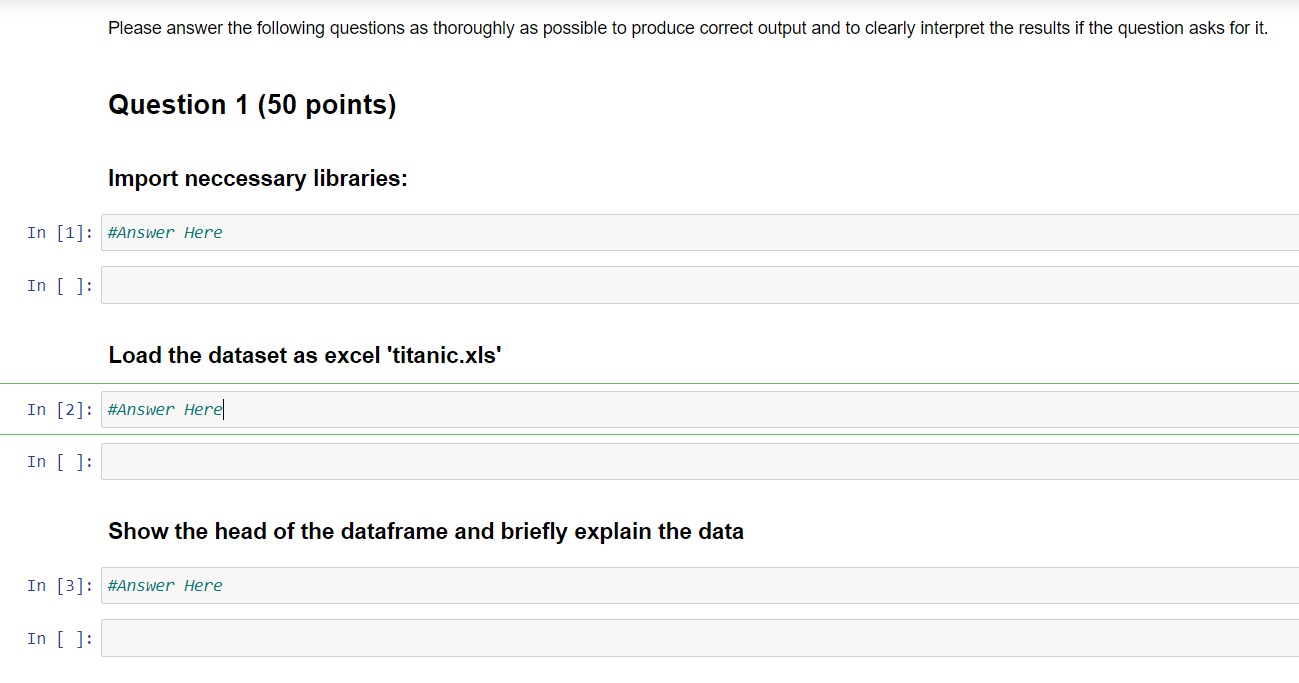Click the empty code cell below In [3]
The image size is (1299, 683).
click(x=700, y=638)
